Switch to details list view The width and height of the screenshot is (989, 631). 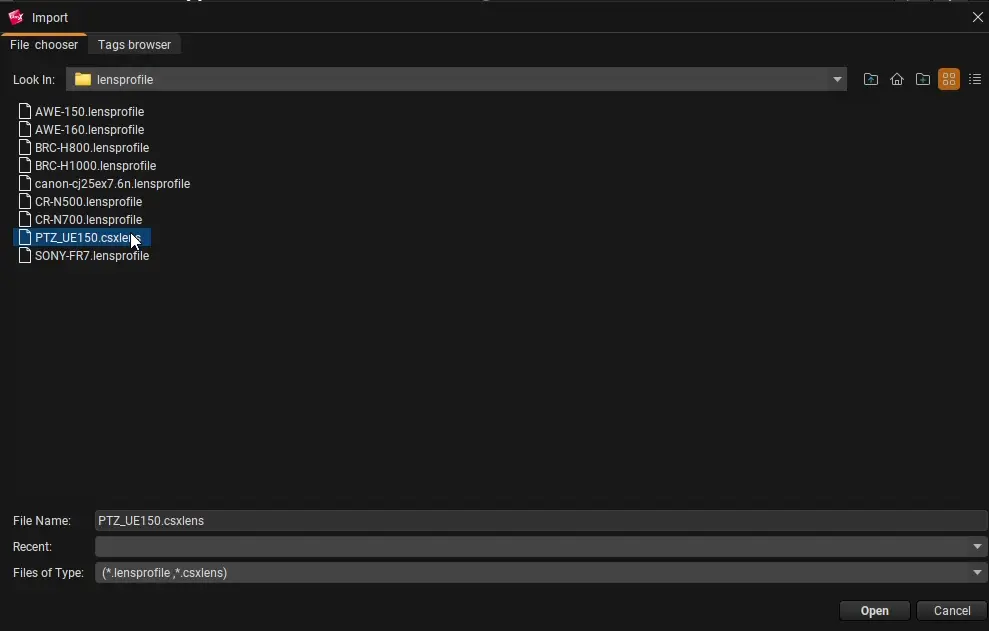pyautogui.click(x=975, y=80)
